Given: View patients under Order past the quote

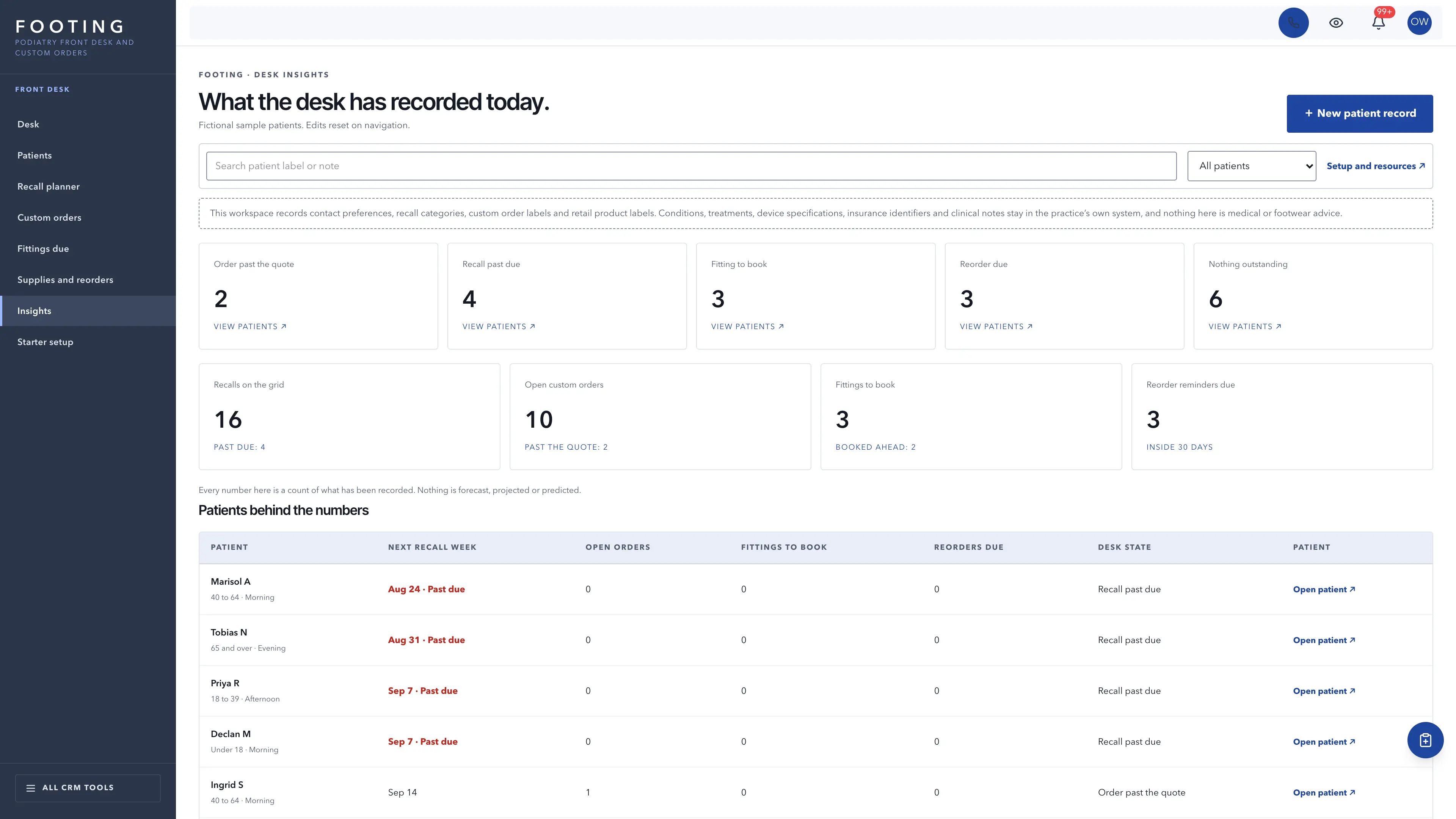Looking at the screenshot, I should (x=250, y=326).
